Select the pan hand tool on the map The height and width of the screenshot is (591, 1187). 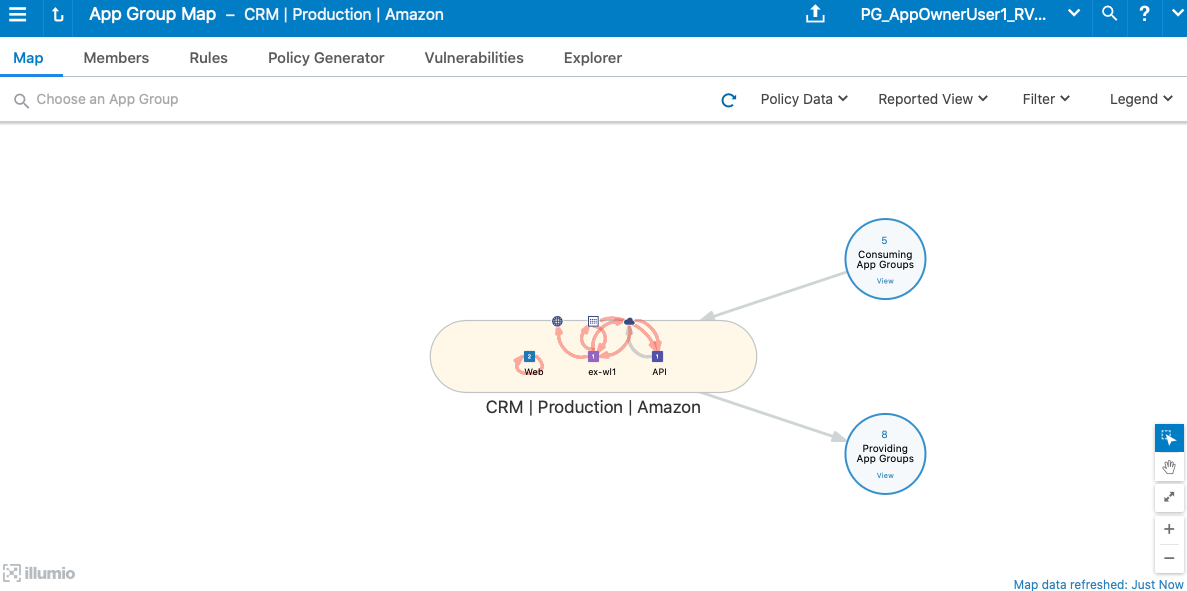tap(1169, 467)
